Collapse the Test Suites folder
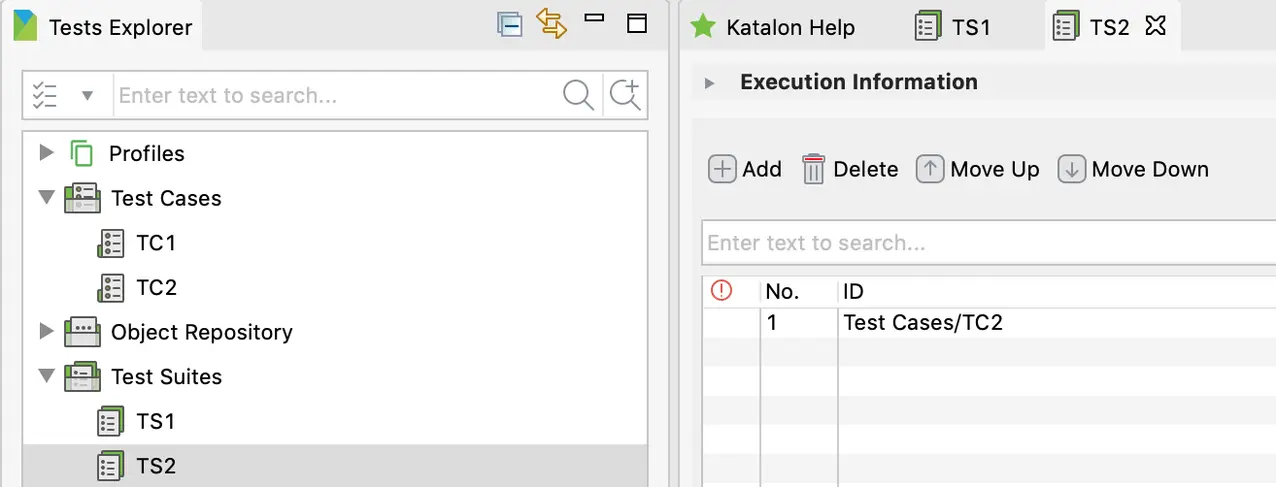Image resolution: width=1276 pixels, height=487 pixels. click(x=45, y=377)
